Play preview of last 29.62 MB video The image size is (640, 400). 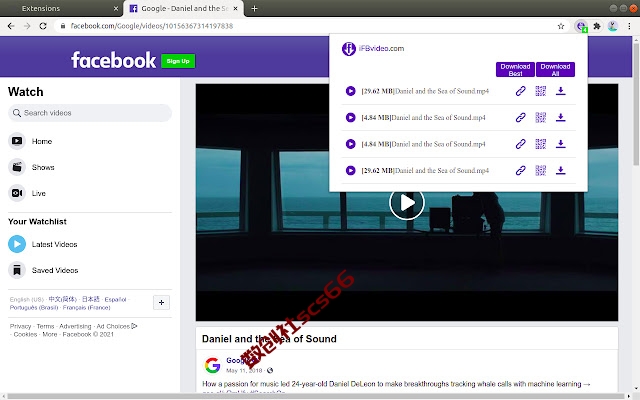click(x=350, y=170)
